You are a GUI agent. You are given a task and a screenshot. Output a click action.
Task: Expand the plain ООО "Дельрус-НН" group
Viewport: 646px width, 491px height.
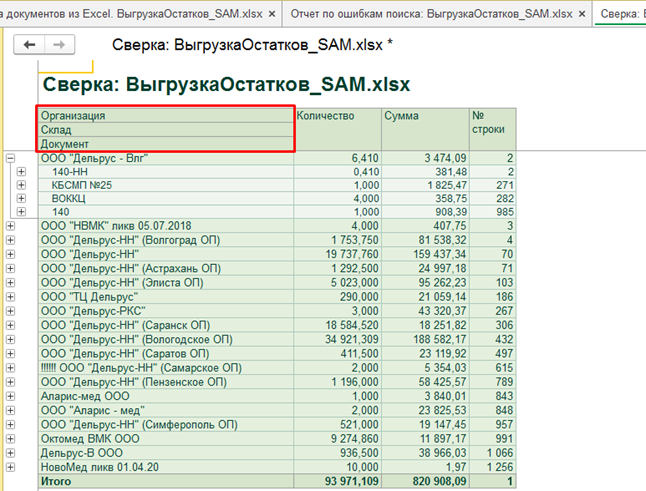pyautogui.click(x=10, y=254)
